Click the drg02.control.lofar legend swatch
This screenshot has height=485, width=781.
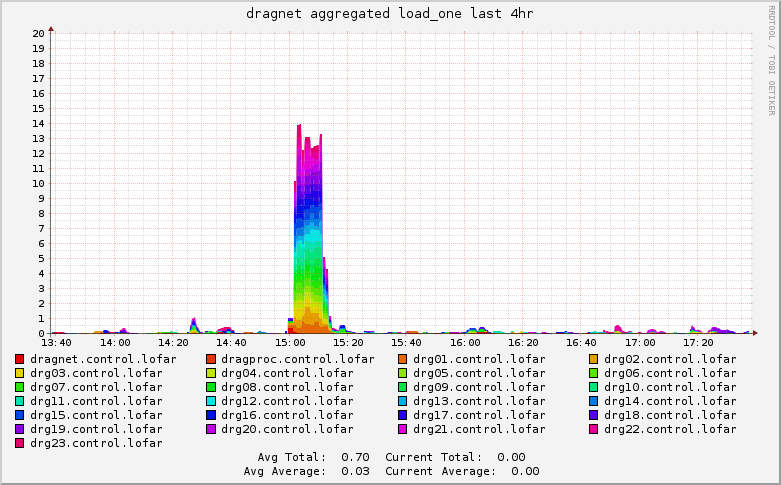[593, 359]
